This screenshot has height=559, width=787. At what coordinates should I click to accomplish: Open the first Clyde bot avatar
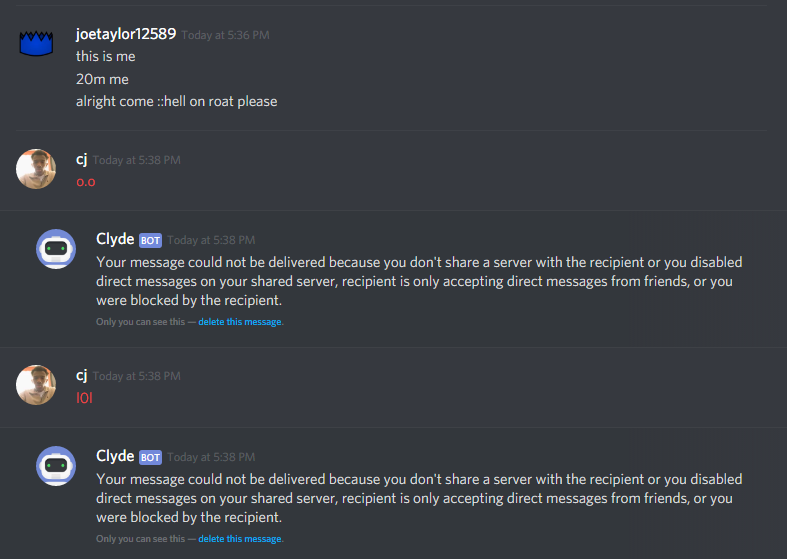point(56,249)
